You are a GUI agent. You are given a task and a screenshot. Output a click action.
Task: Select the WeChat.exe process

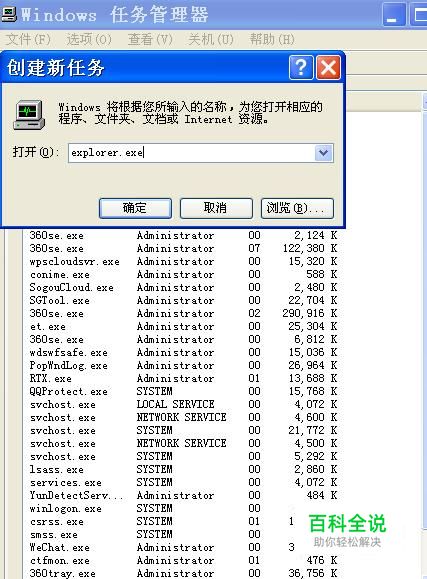click(x=60, y=548)
